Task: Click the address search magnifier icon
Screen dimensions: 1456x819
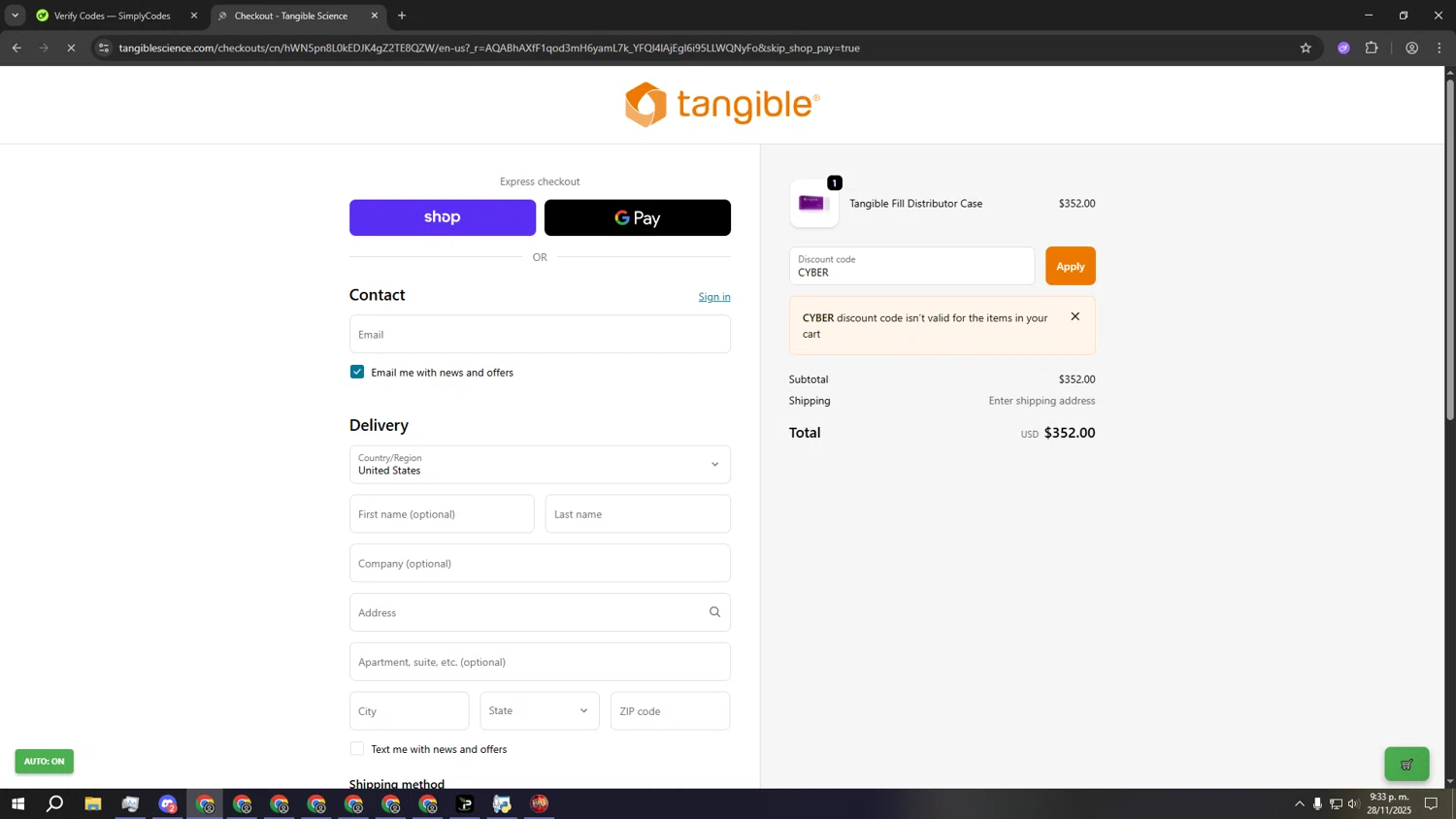Action: (714, 612)
